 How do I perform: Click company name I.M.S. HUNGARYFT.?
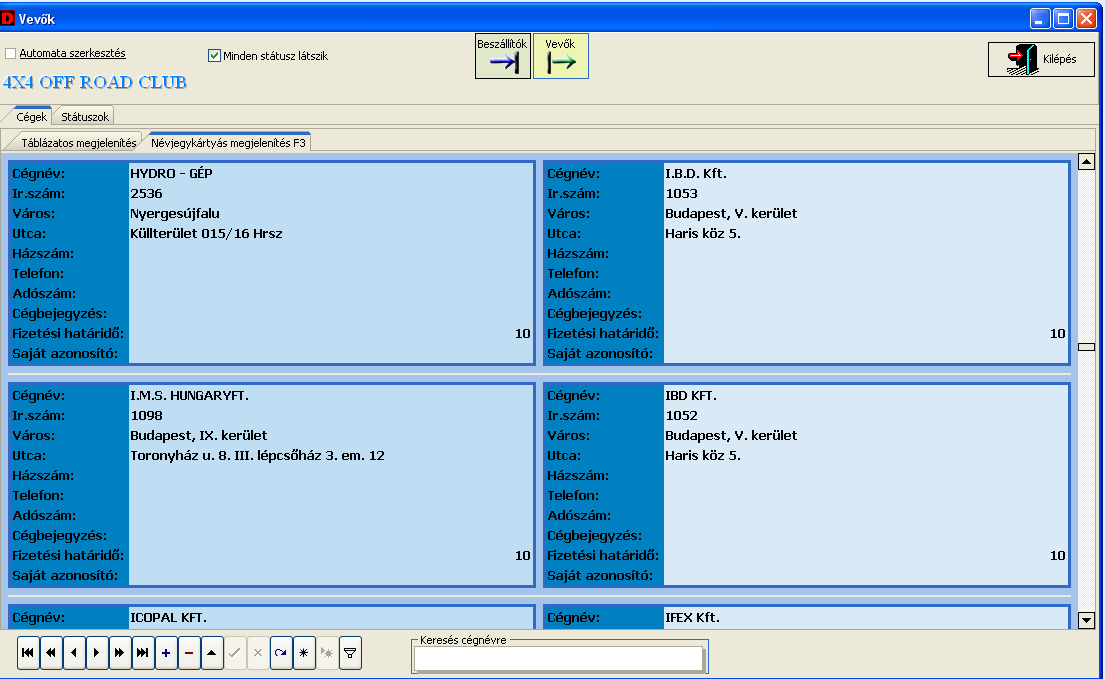click(x=190, y=396)
